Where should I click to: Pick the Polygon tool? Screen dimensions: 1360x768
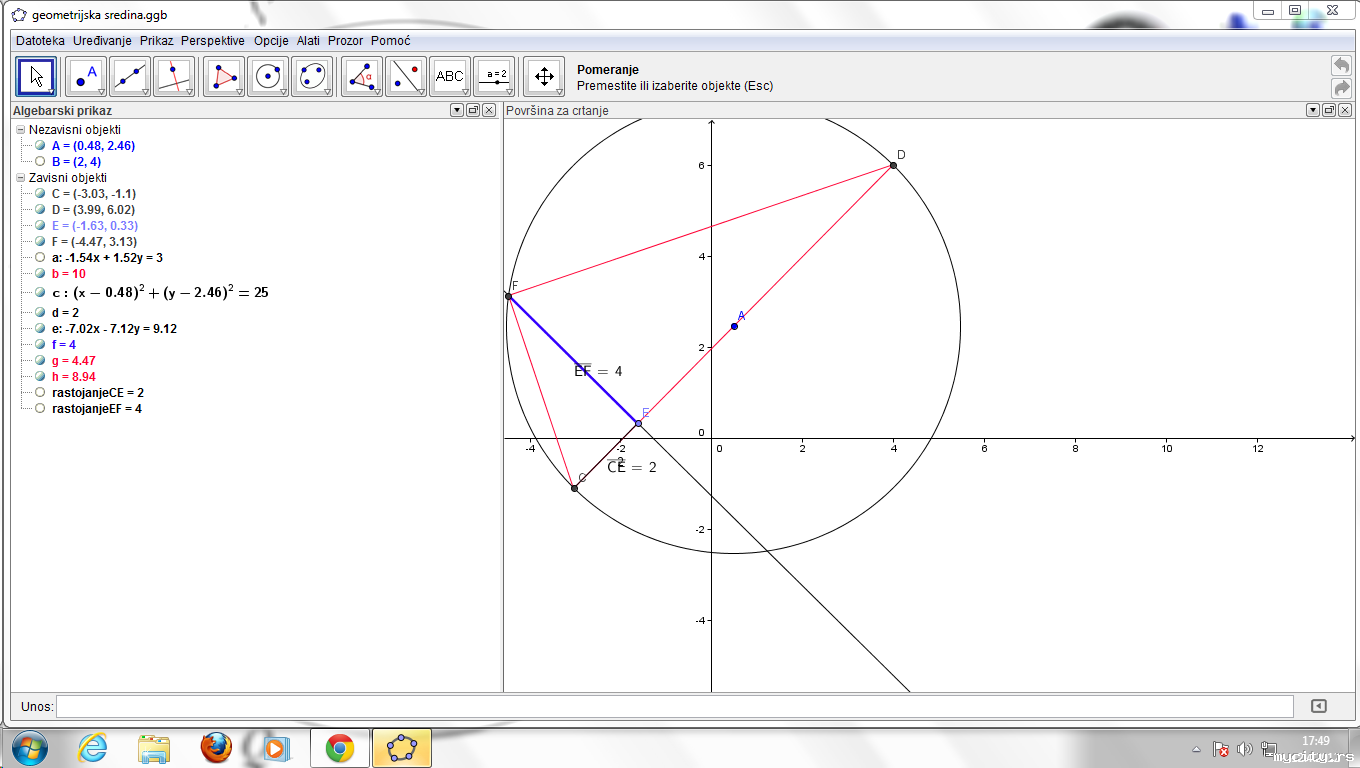click(224, 76)
